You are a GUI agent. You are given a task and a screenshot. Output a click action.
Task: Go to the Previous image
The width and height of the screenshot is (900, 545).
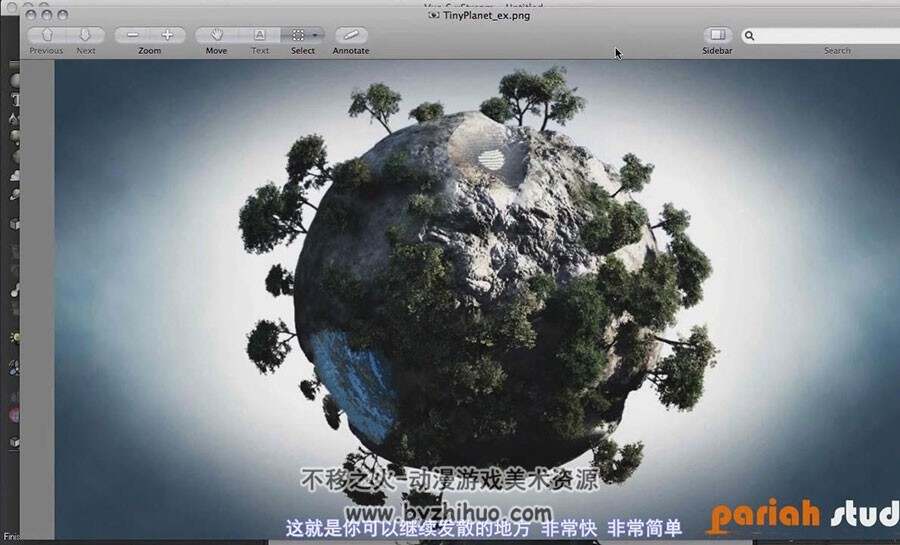point(47,35)
